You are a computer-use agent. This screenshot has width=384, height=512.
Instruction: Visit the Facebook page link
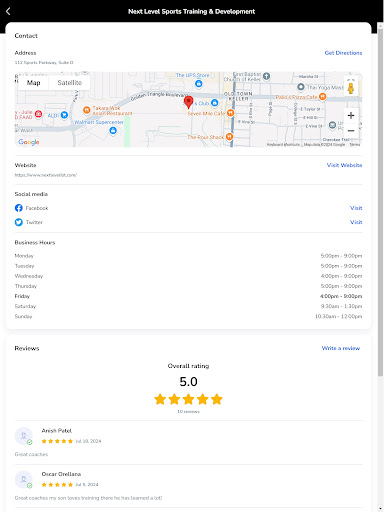pos(356,208)
